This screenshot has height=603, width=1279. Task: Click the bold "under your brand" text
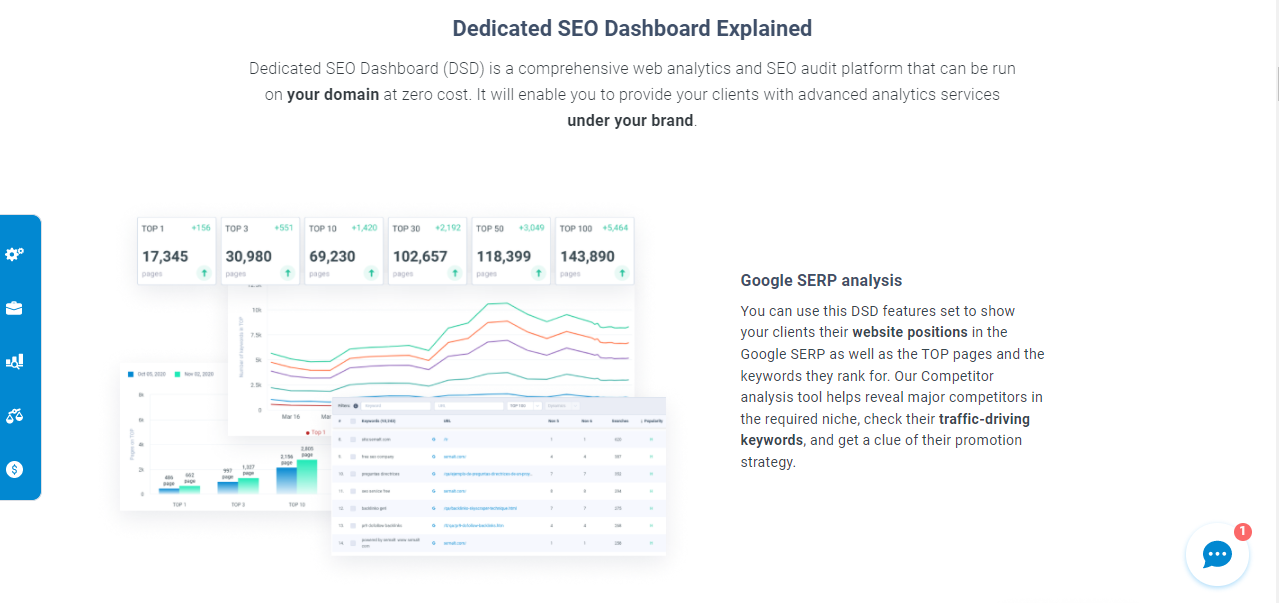click(630, 120)
